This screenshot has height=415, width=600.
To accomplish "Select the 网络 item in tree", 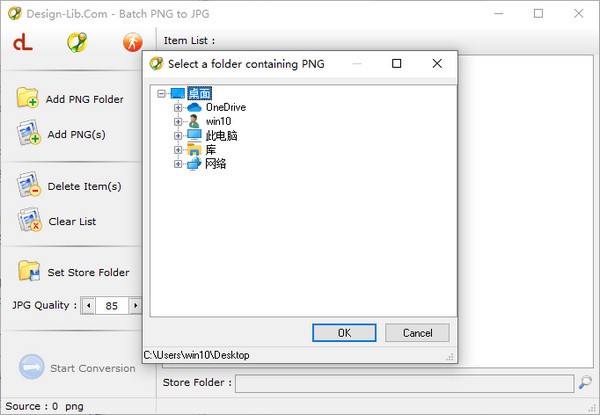I will [215, 164].
